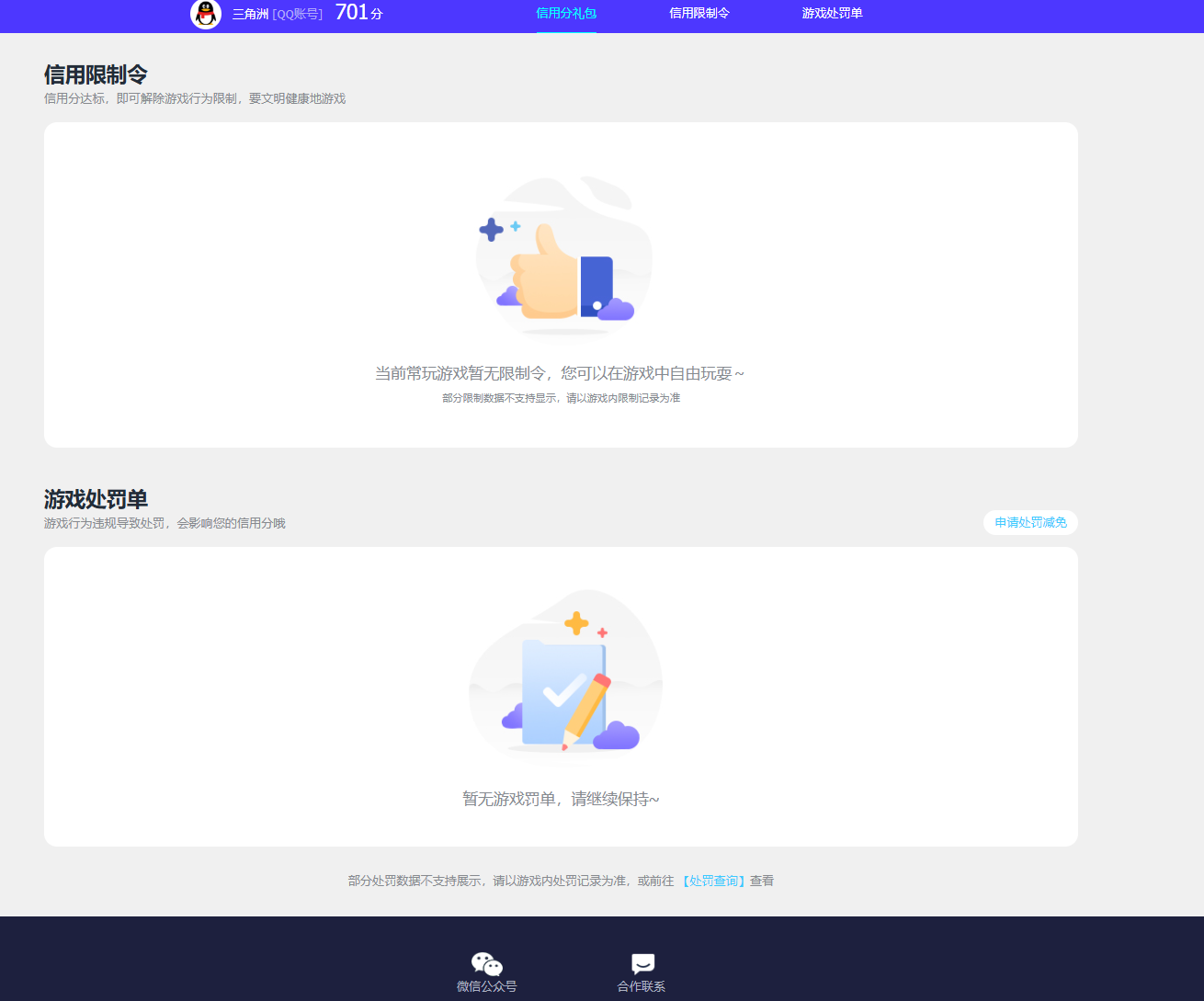
Task: Click the 信用分达标 subtitle text
Action: [195, 98]
